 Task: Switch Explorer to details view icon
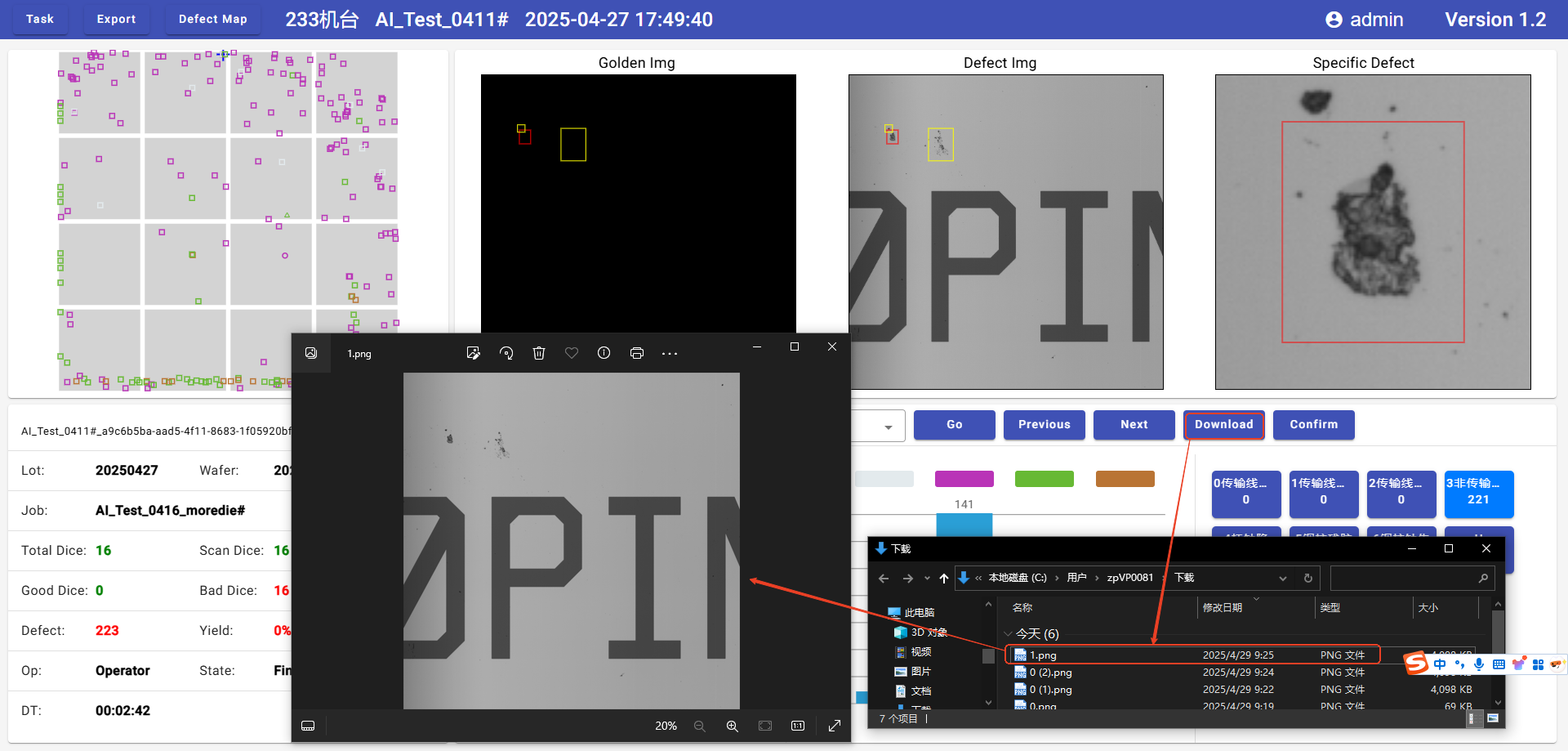[1472, 718]
